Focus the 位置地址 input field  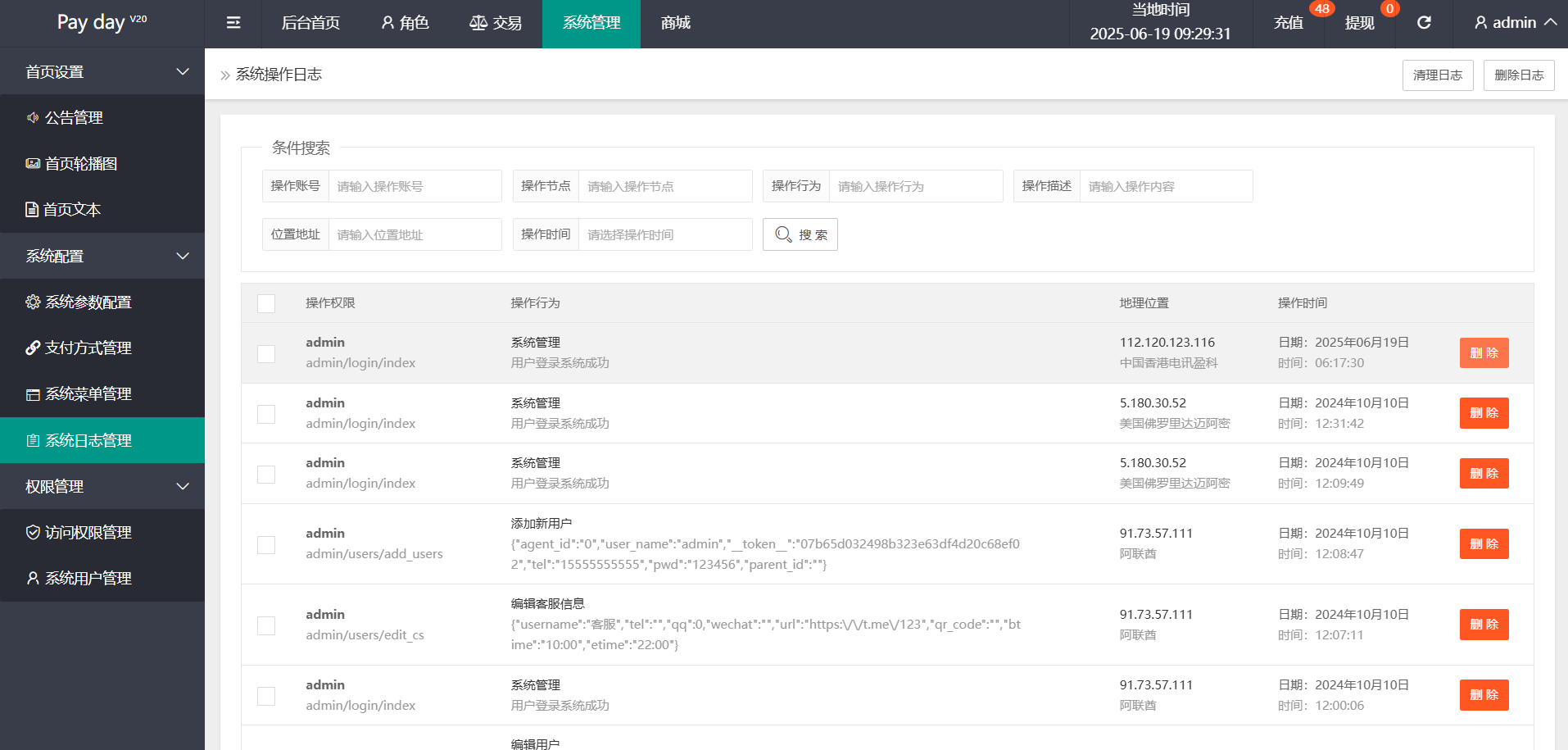415,234
